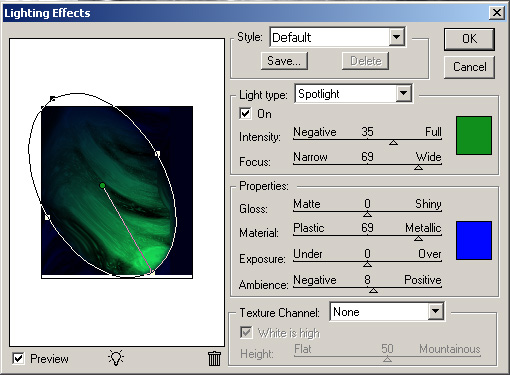Image resolution: width=510 pixels, height=375 pixels.
Task: Click the Save... style button
Action: click(x=284, y=61)
